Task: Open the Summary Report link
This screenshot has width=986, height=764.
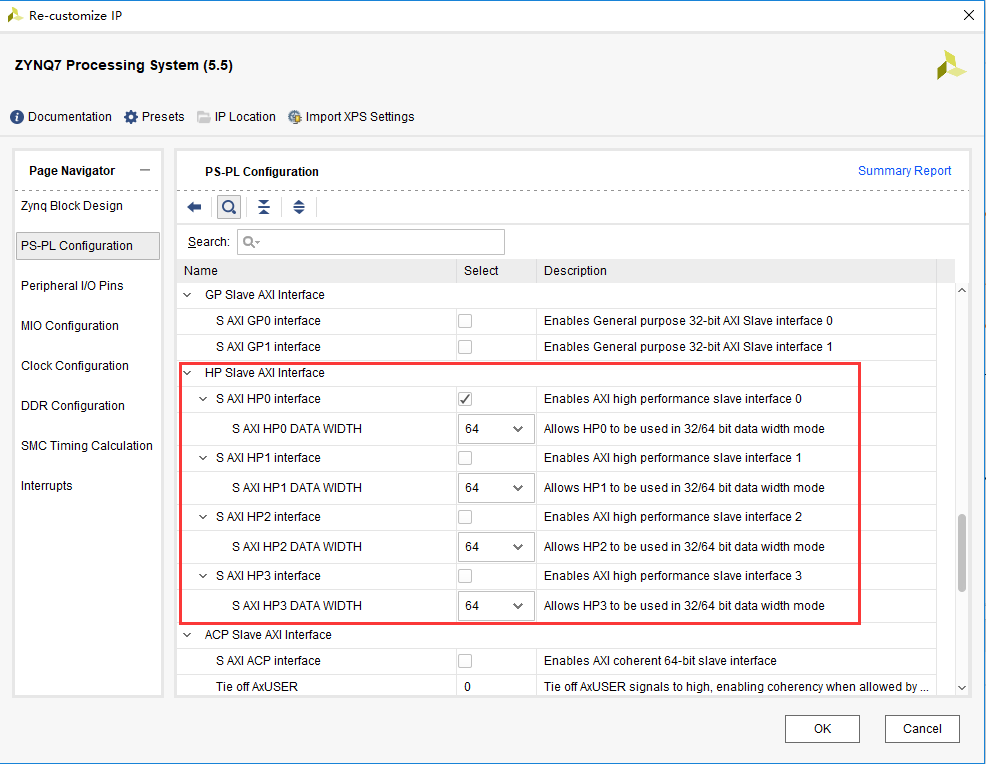Action: (904, 171)
